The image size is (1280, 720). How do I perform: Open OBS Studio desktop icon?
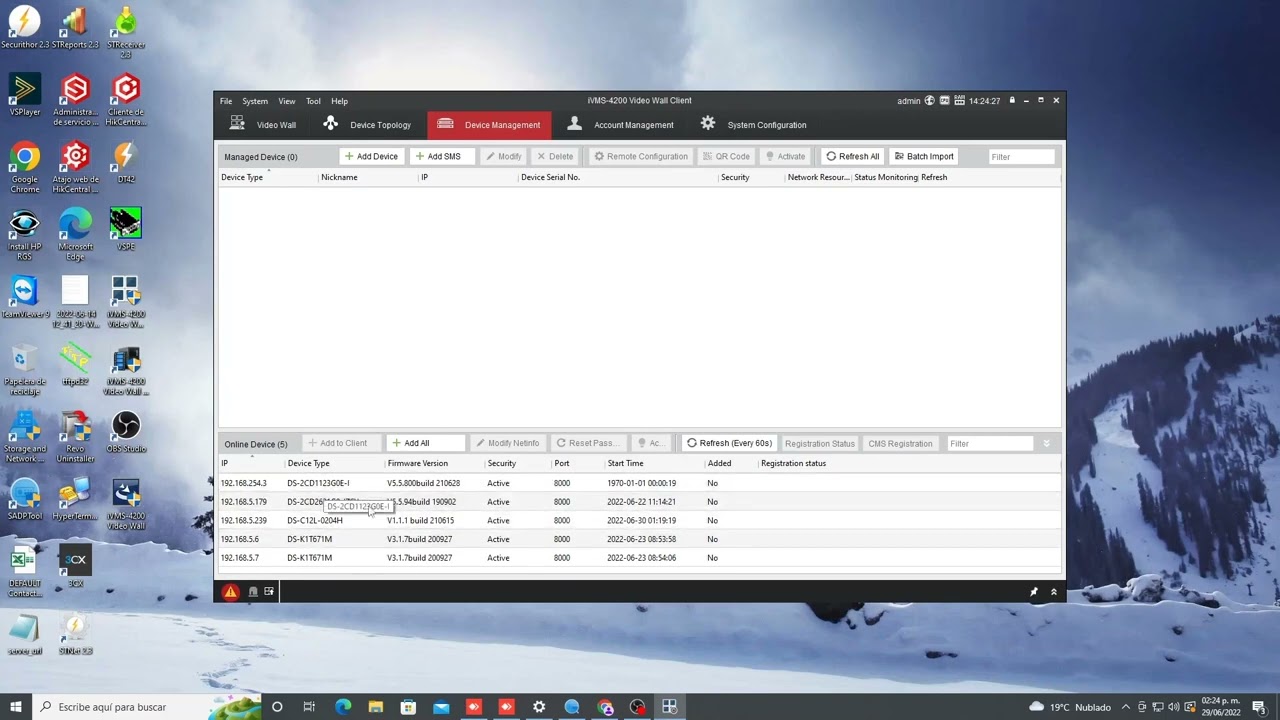126,431
